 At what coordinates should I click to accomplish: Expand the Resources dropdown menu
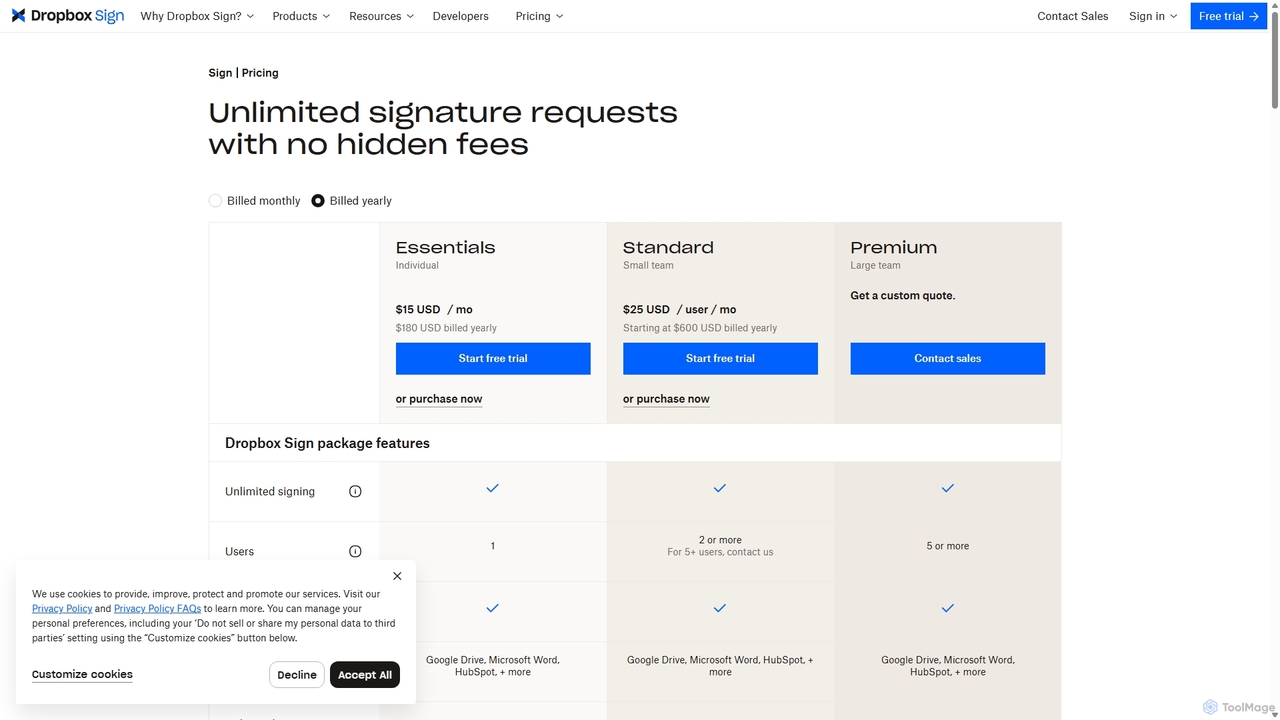point(381,16)
